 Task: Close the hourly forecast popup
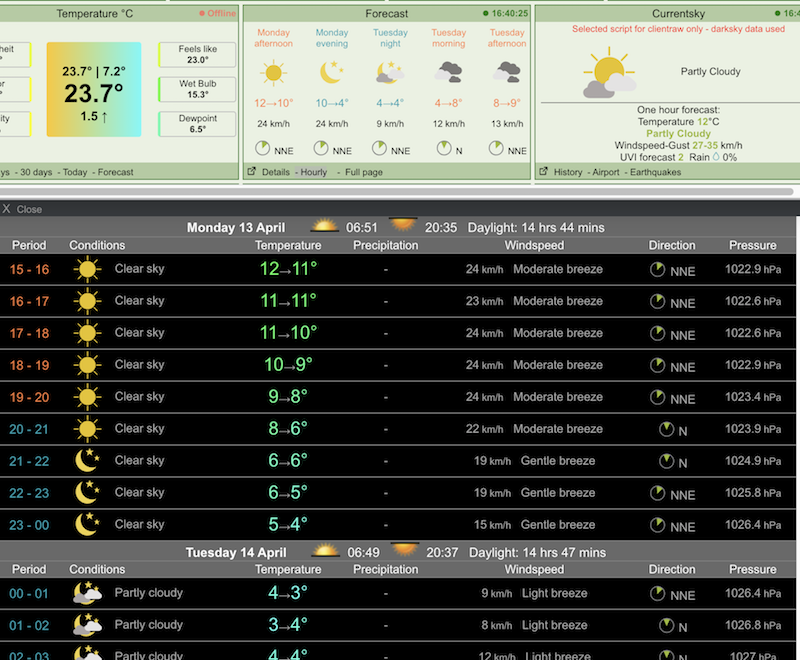(x=22, y=209)
